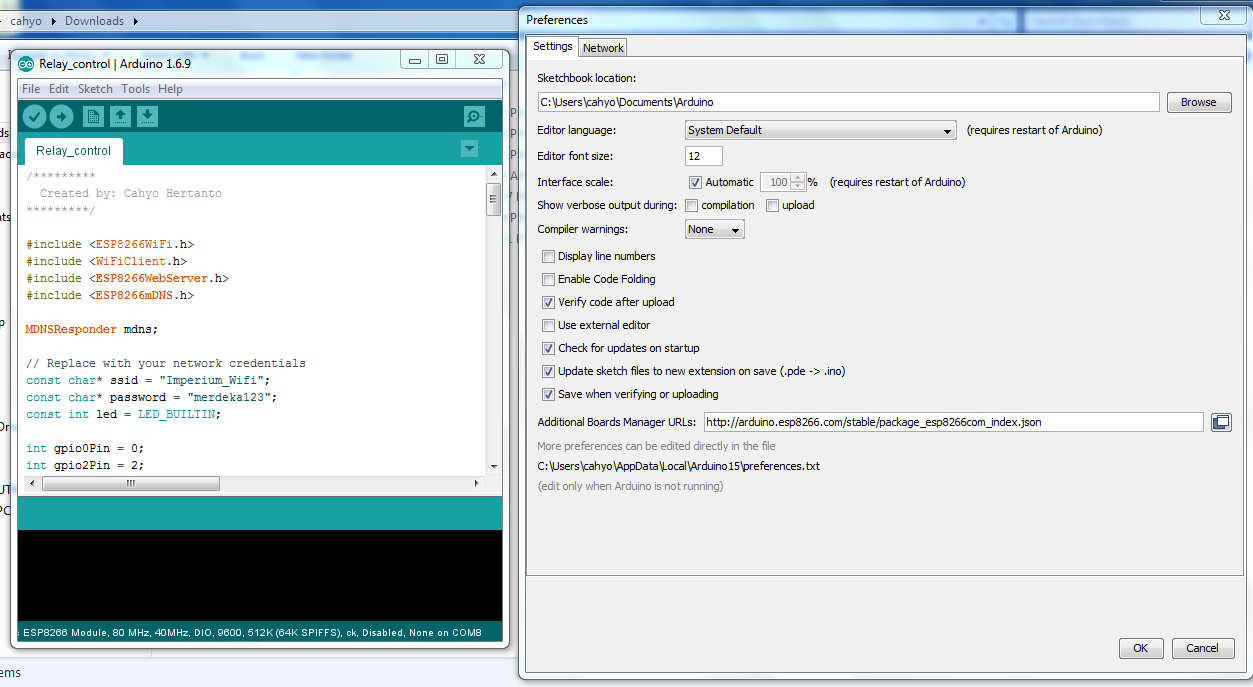Open the Edit menu
This screenshot has height=687, width=1253.
[59, 89]
